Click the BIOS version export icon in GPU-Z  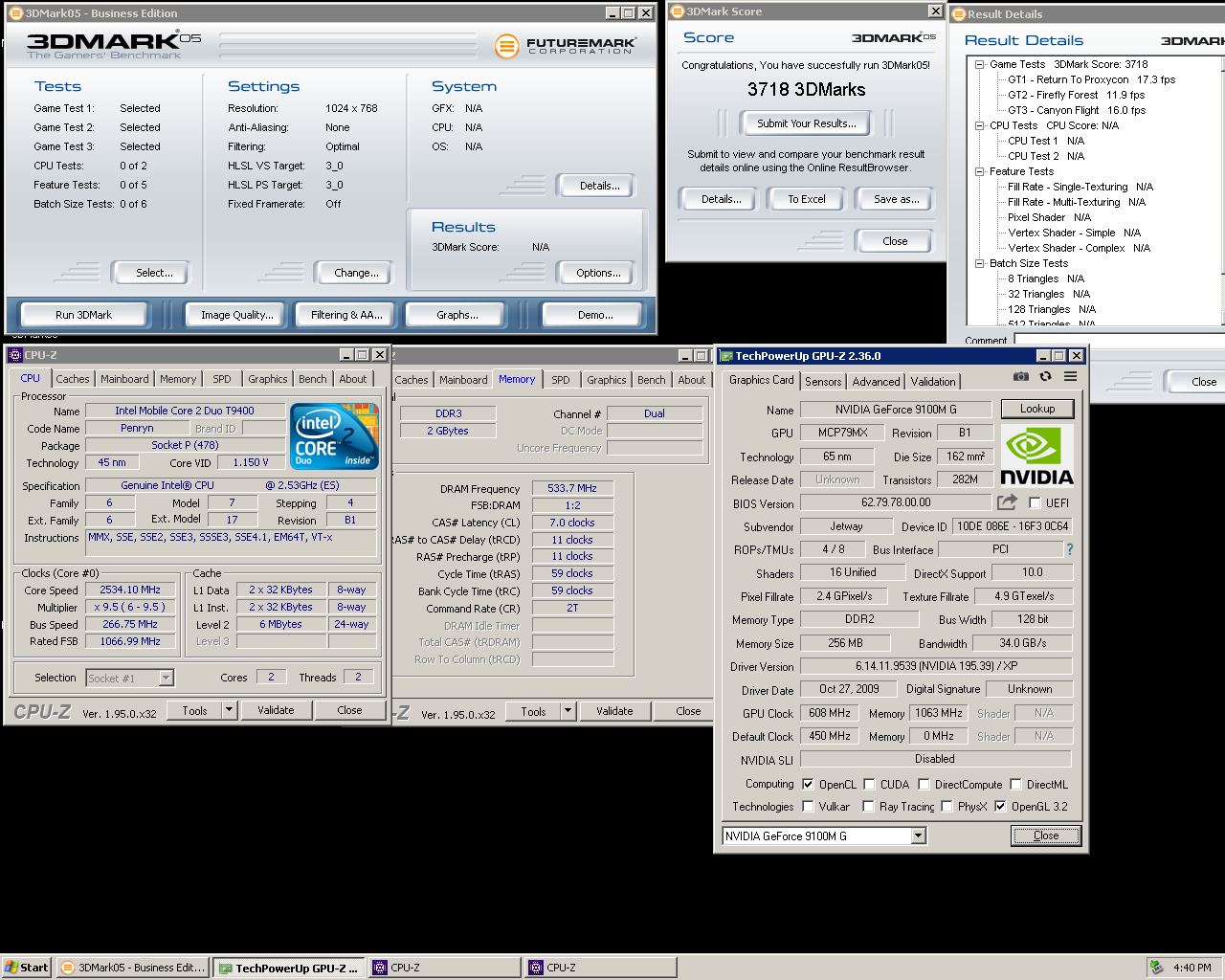tap(1007, 501)
